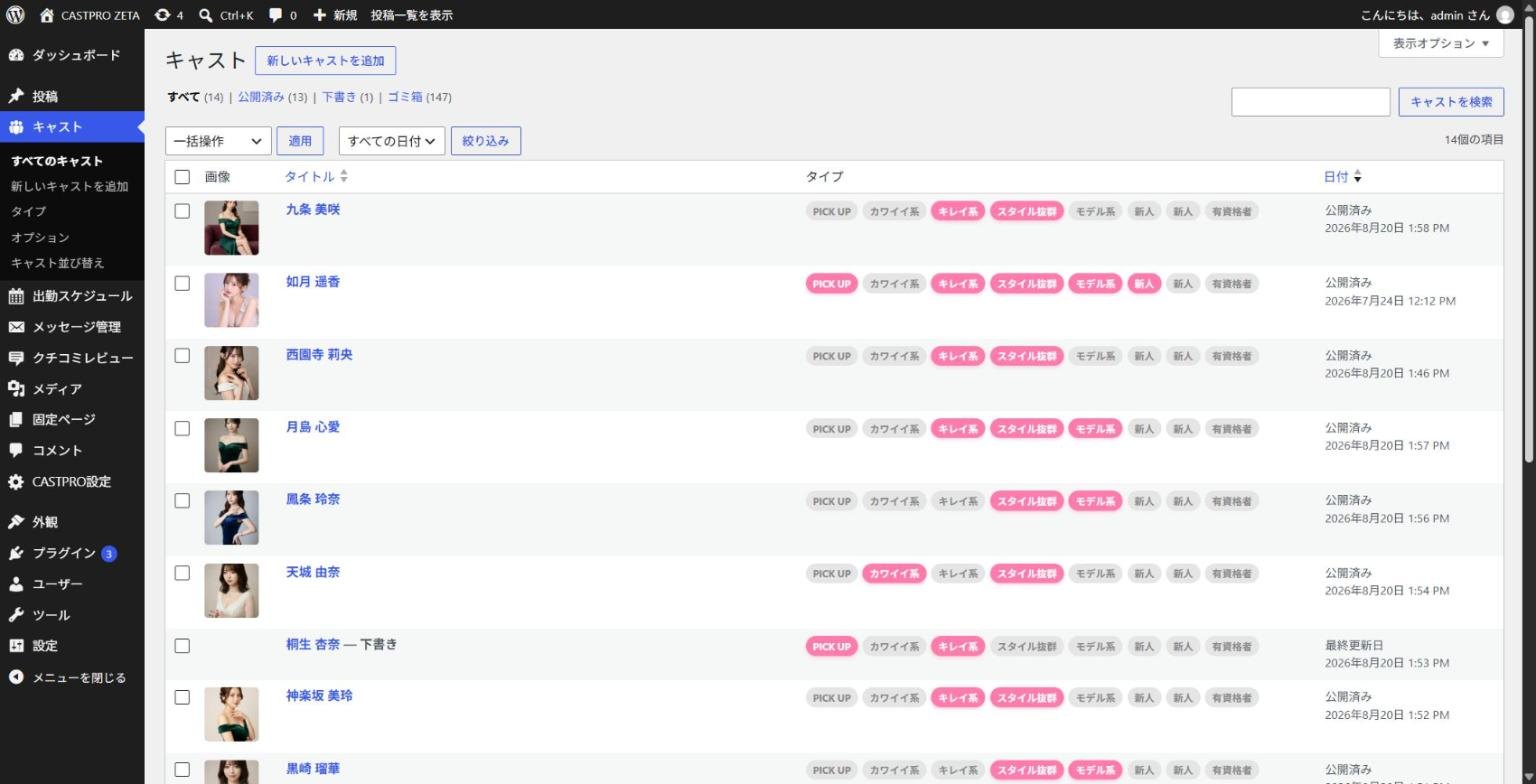
Task: Check the box for 桐生 杏奈 draft
Action: (x=182, y=646)
